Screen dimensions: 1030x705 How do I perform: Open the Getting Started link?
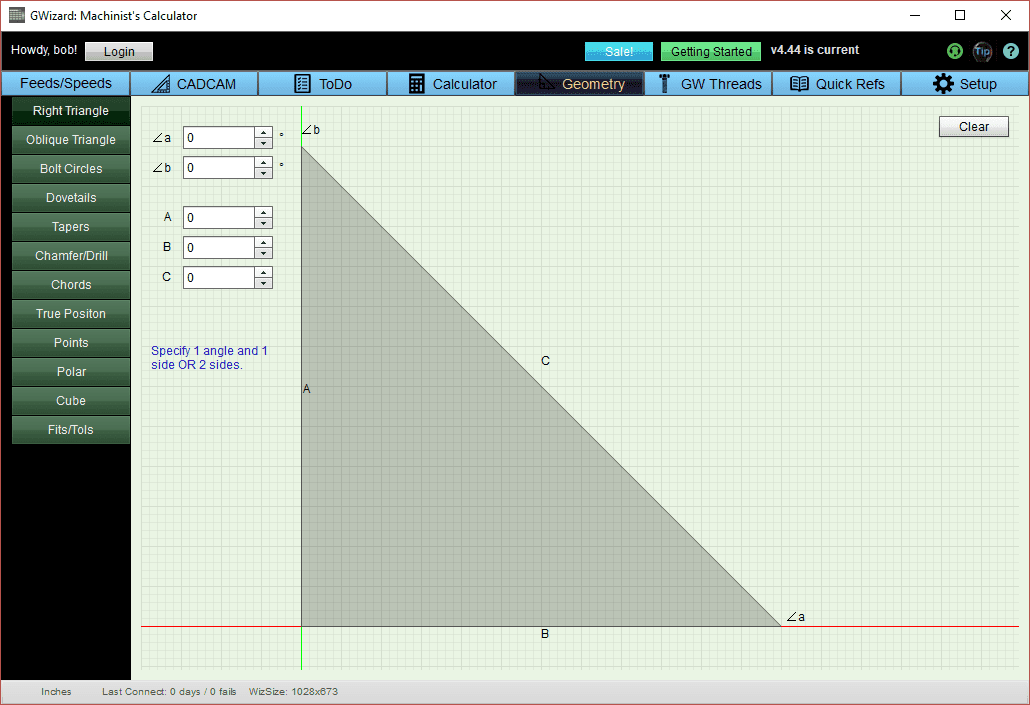pos(710,51)
